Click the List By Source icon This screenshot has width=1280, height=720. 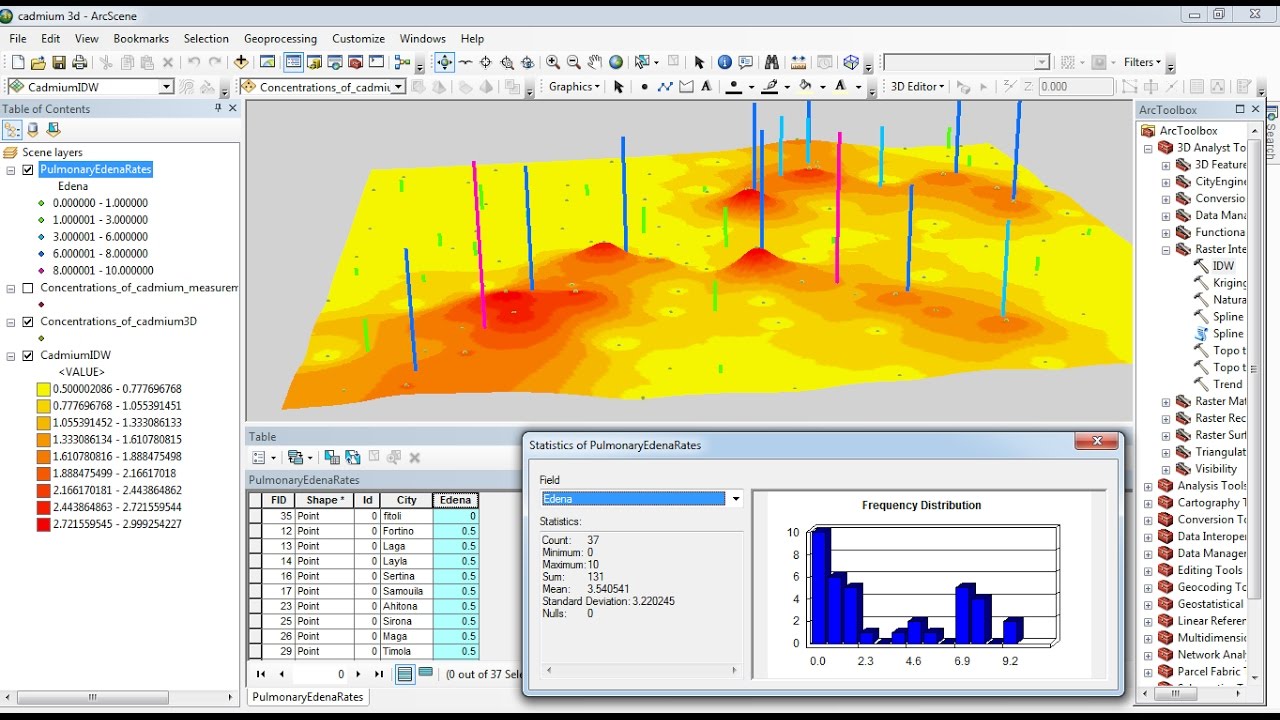pos(33,129)
